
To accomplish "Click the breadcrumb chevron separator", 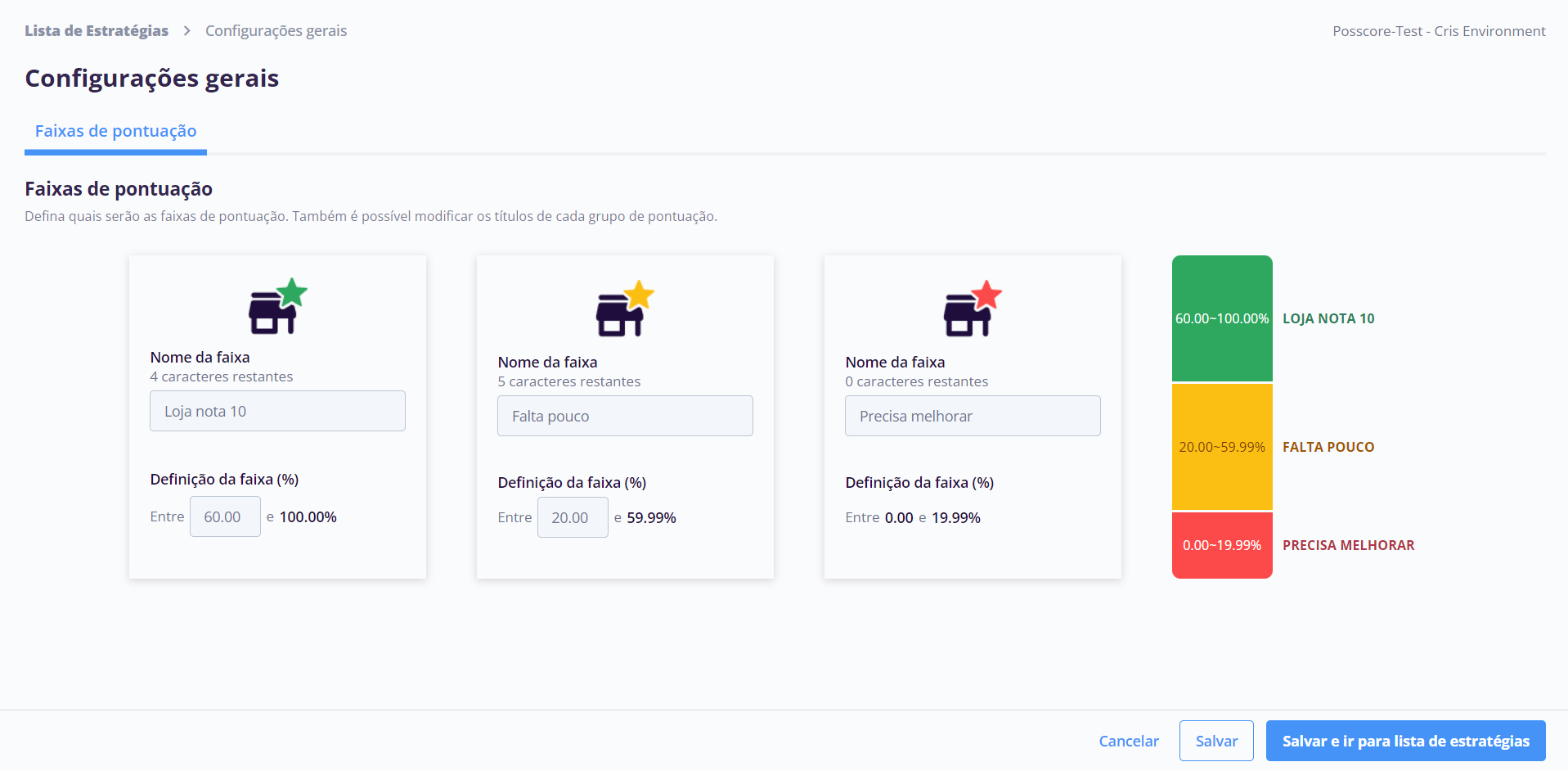I will point(186,31).
